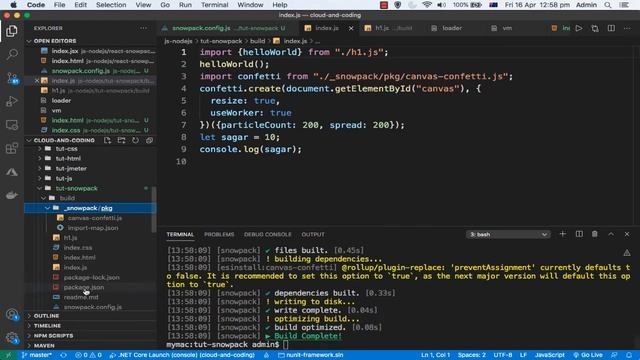640x360 pixels.
Task: Close index.js in Open Editors list
Action: (x=37, y=81)
